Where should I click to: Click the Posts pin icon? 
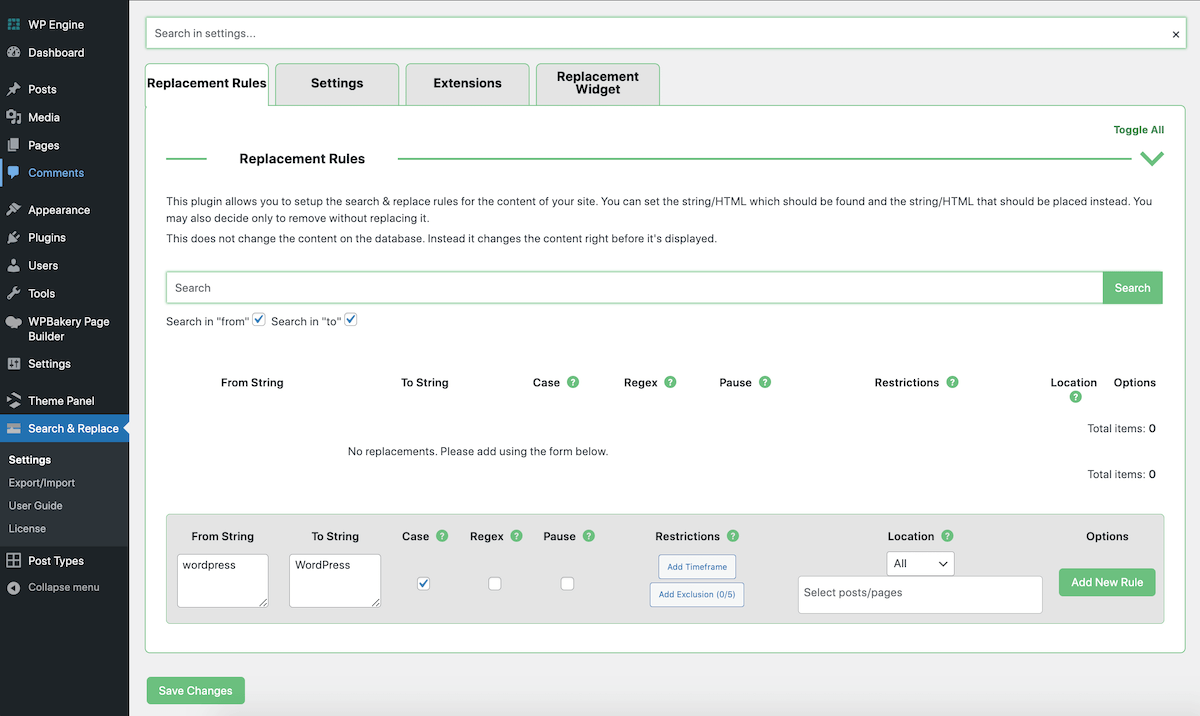(14, 89)
